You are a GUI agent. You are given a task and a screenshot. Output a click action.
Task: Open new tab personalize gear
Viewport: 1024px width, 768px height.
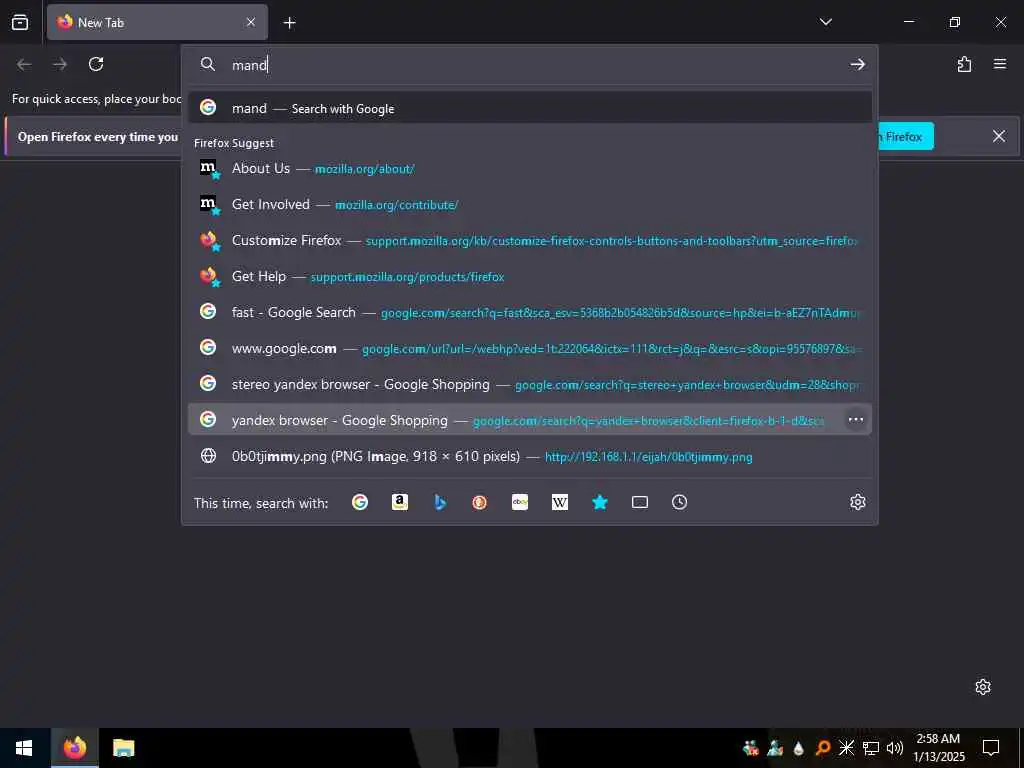tap(982, 686)
